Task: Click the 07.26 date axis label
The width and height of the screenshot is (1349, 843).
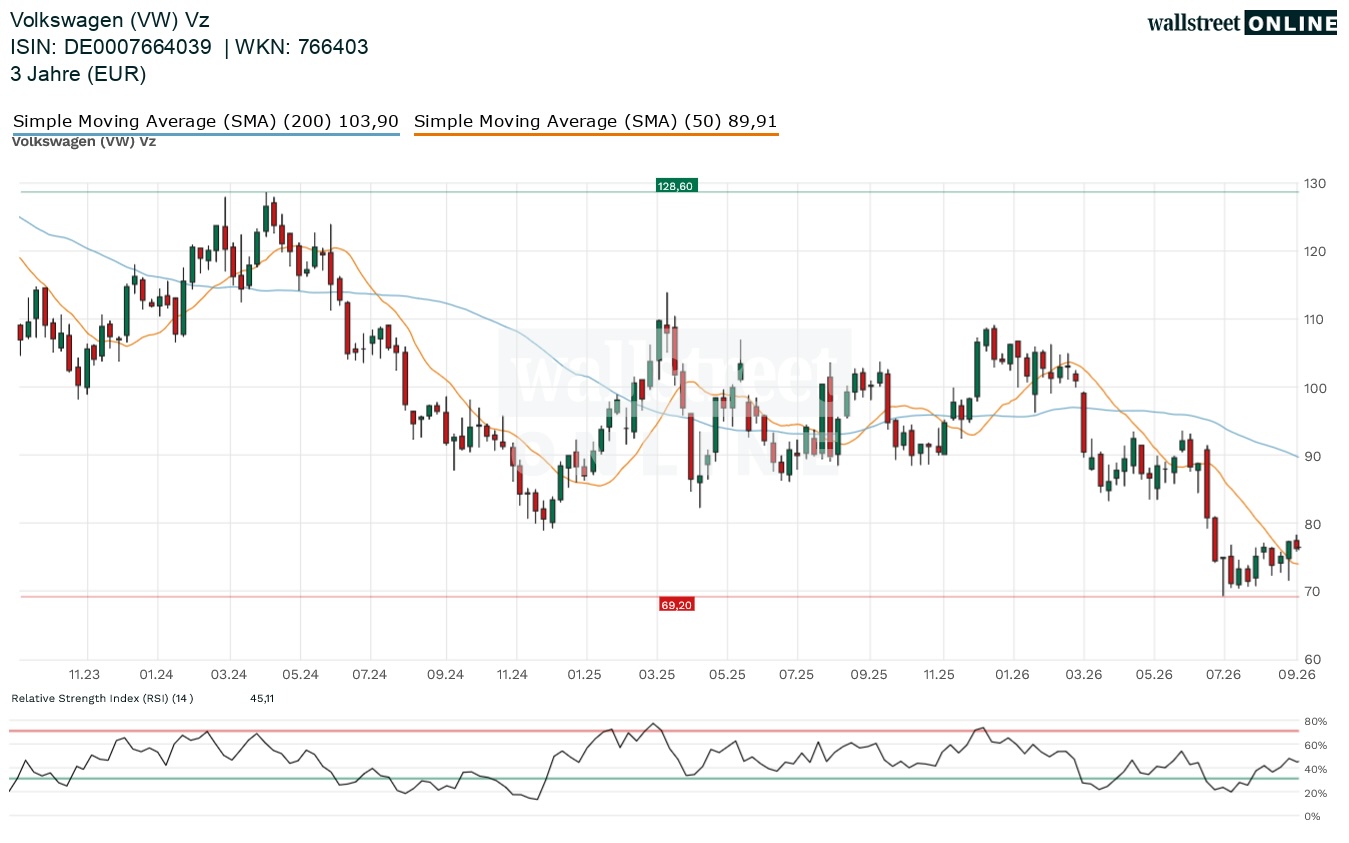Action: click(1223, 675)
